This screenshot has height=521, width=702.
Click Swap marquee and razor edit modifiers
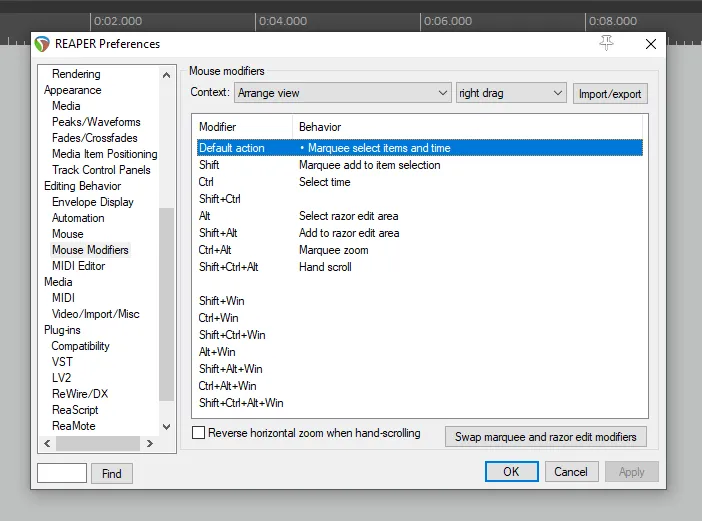tap(545, 436)
